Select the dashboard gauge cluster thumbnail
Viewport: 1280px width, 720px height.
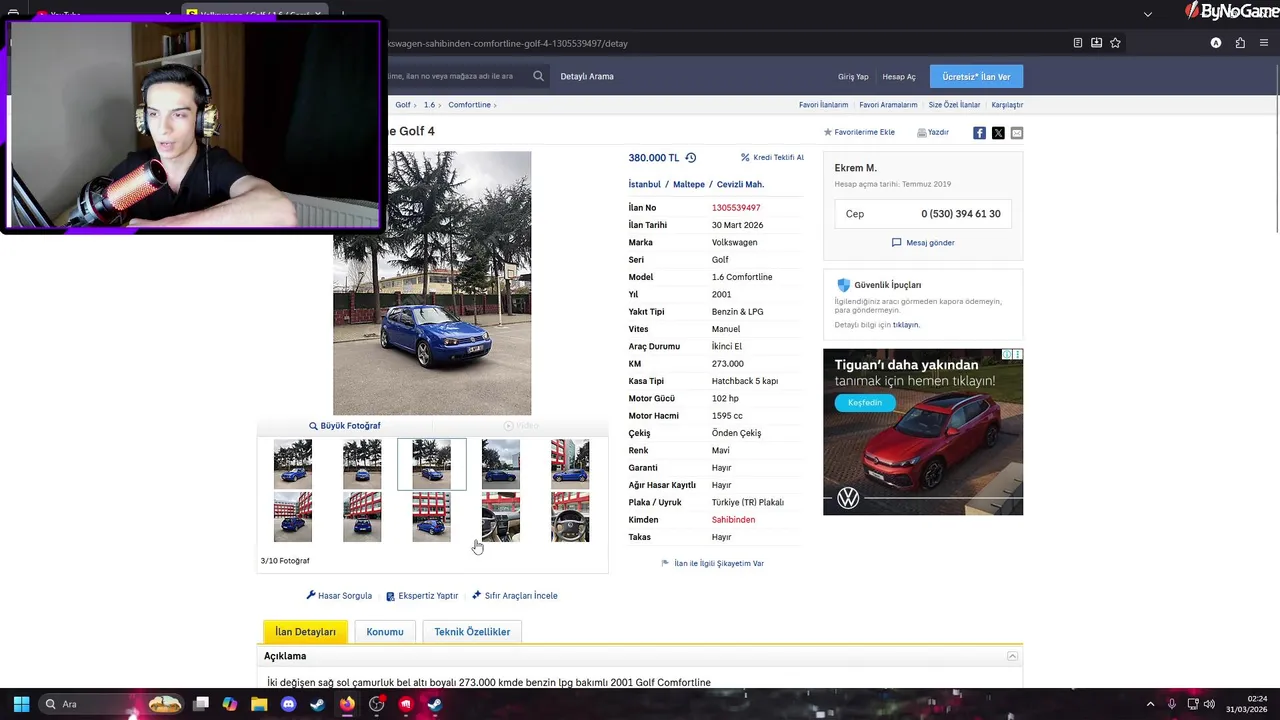click(501, 517)
